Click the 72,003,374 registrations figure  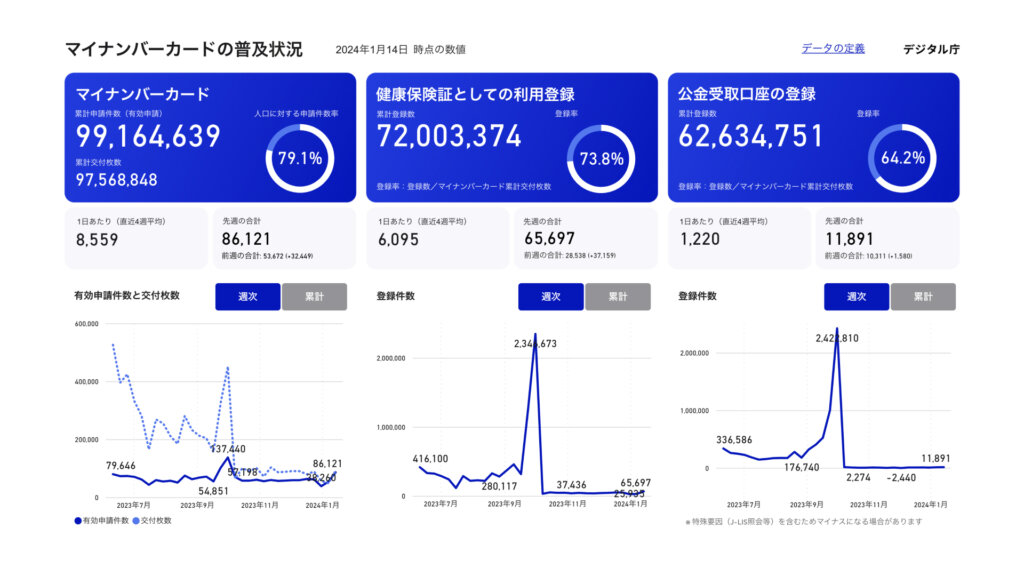(x=449, y=136)
